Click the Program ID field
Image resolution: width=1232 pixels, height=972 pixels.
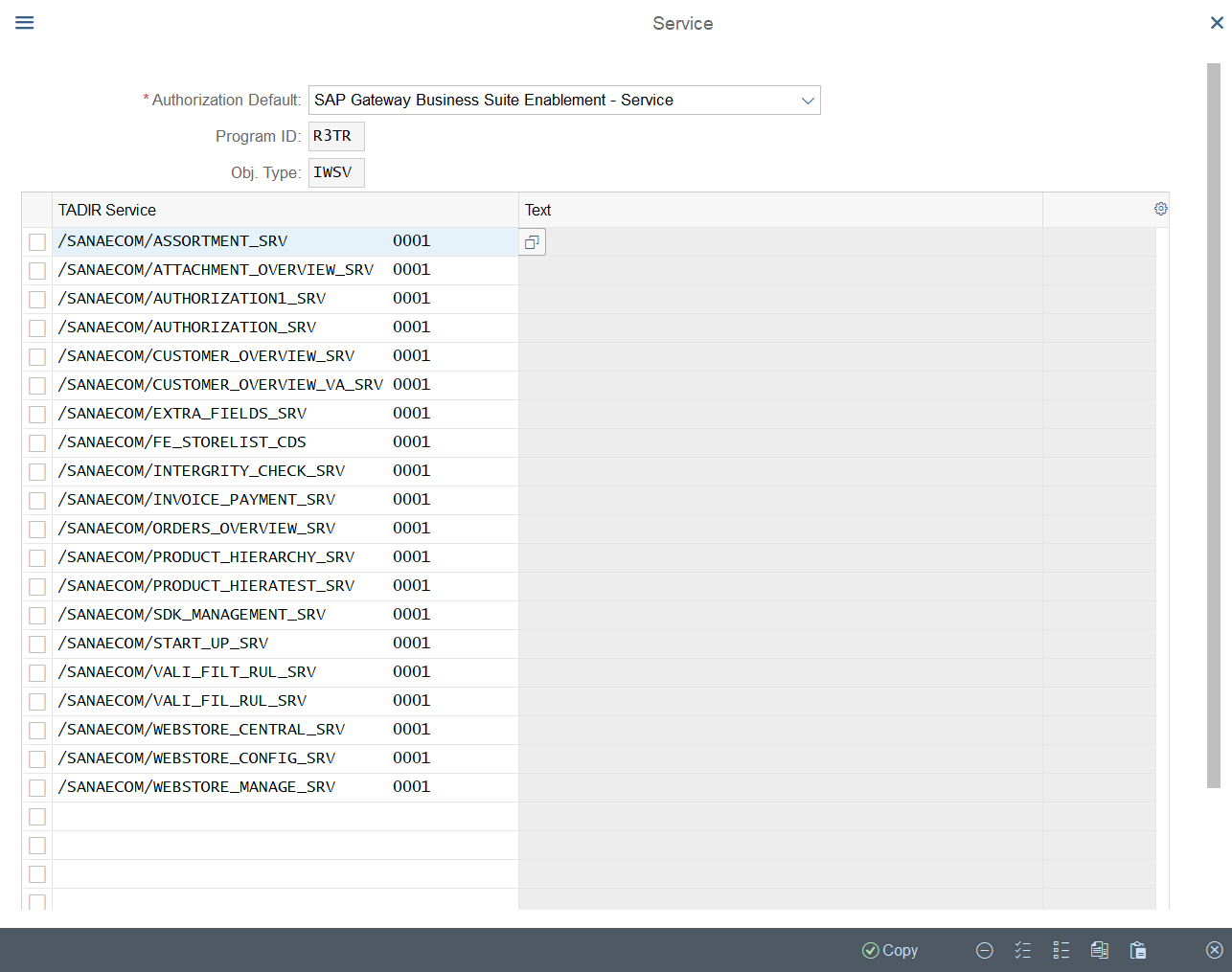pyautogui.click(x=336, y=137)
